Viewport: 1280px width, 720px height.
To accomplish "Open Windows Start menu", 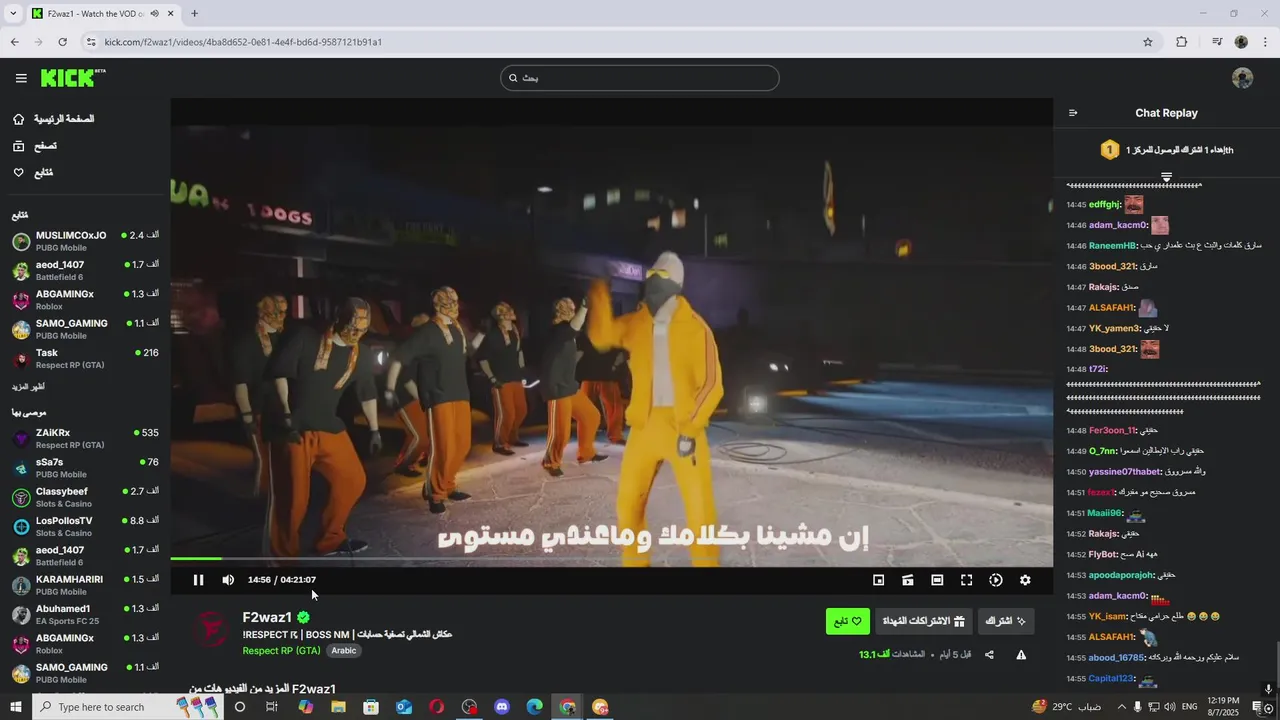I will click(x=16, y=707).
